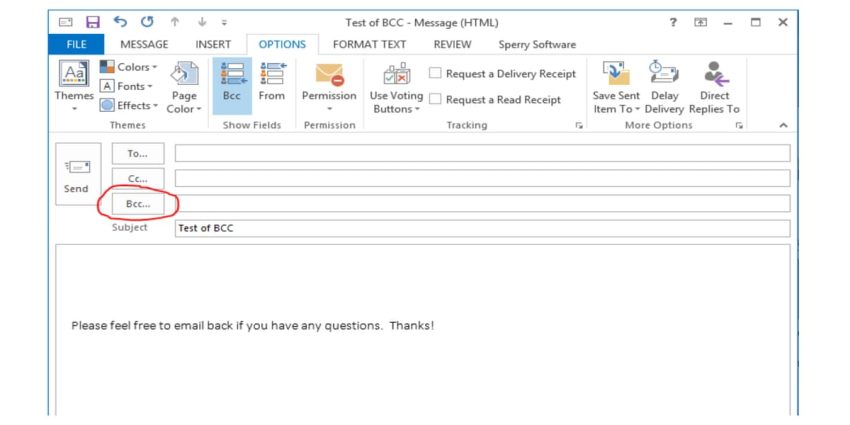Open the Sperry Software tab
Image resolution: width=850 pixels, height=425 pixels.
pyautogui.click(x=537, y=44)
